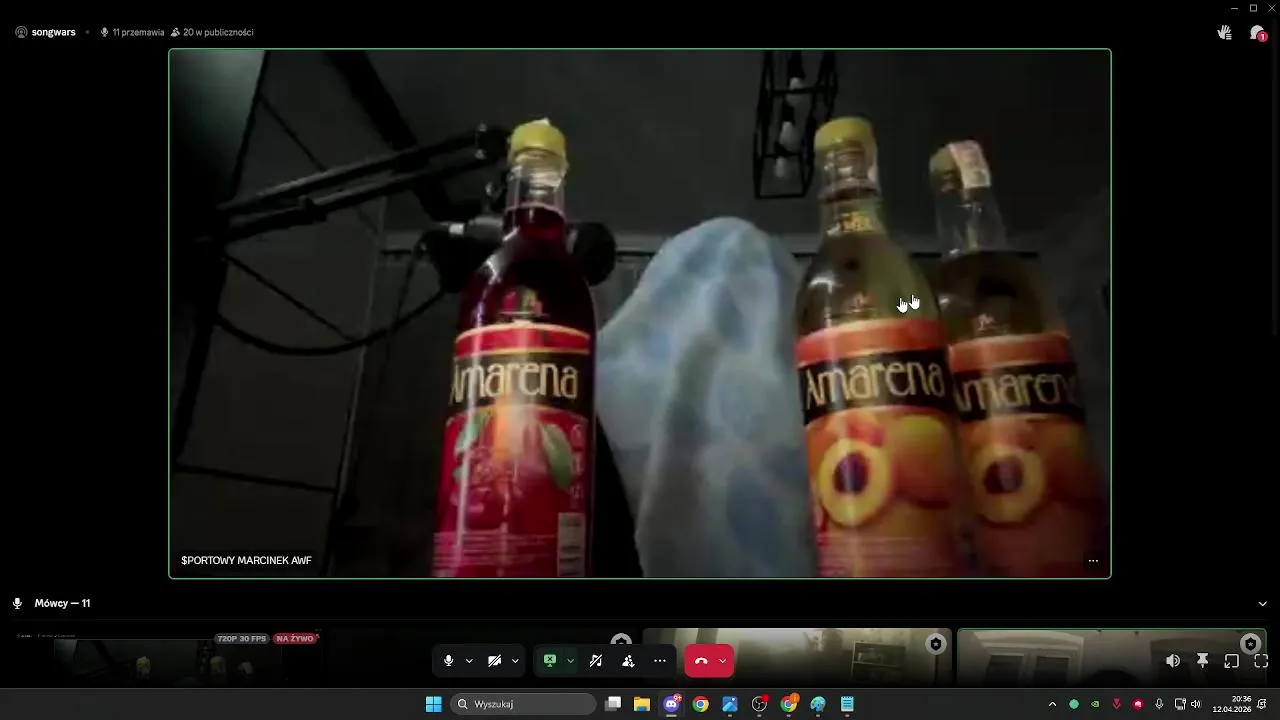Open system volume in tray

coord(1195,704)
